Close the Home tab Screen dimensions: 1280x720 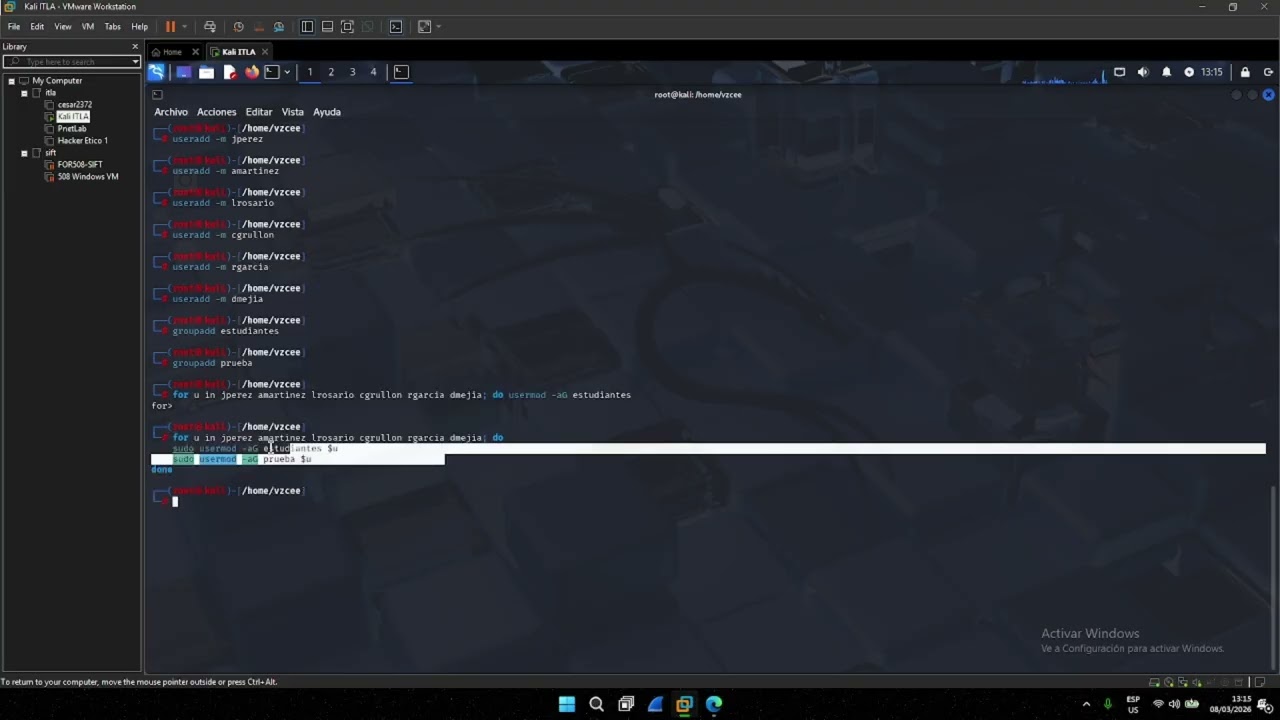pos(195,52)
